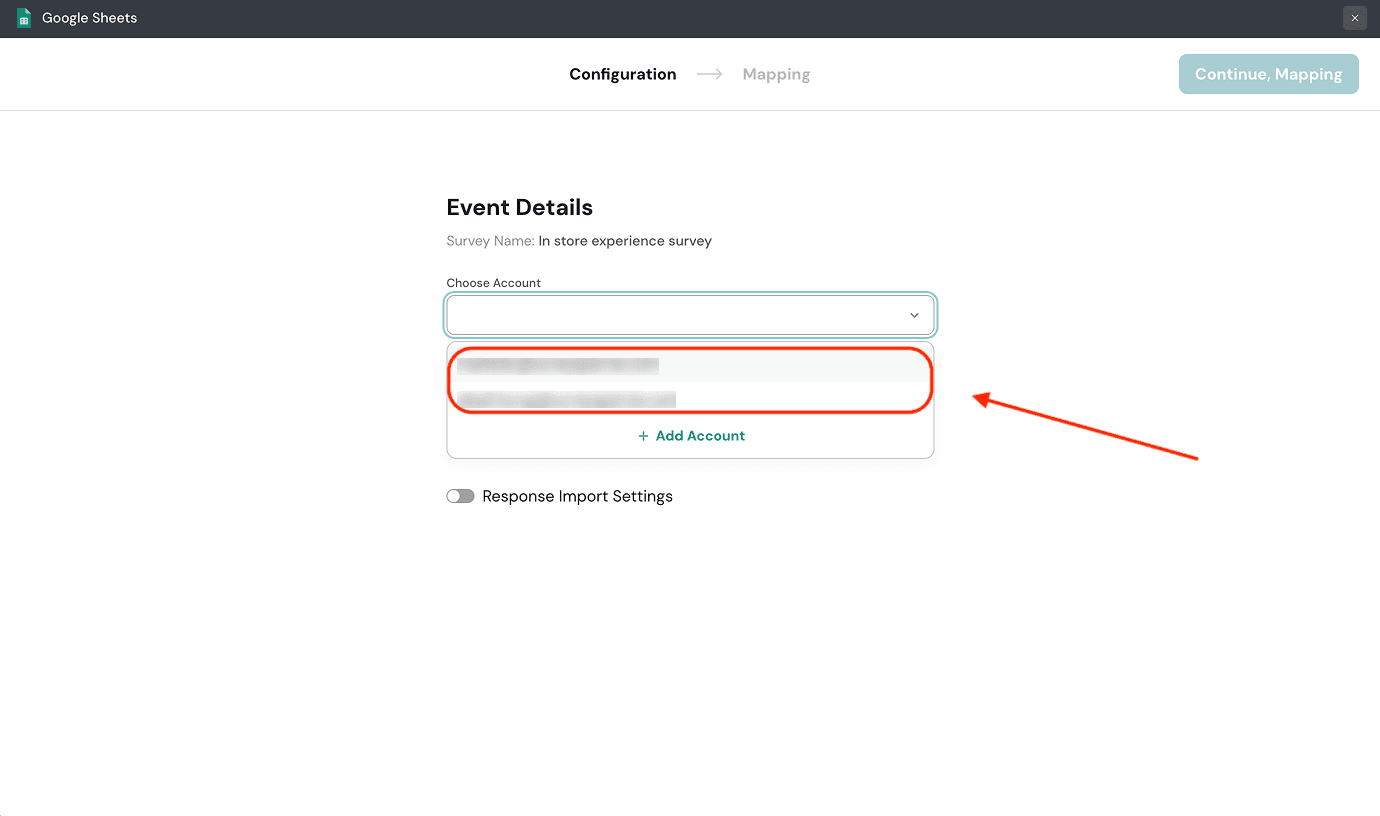Enable the Response Import Settings toggle
The image size is (1380, 816).
tap(460, 496)
